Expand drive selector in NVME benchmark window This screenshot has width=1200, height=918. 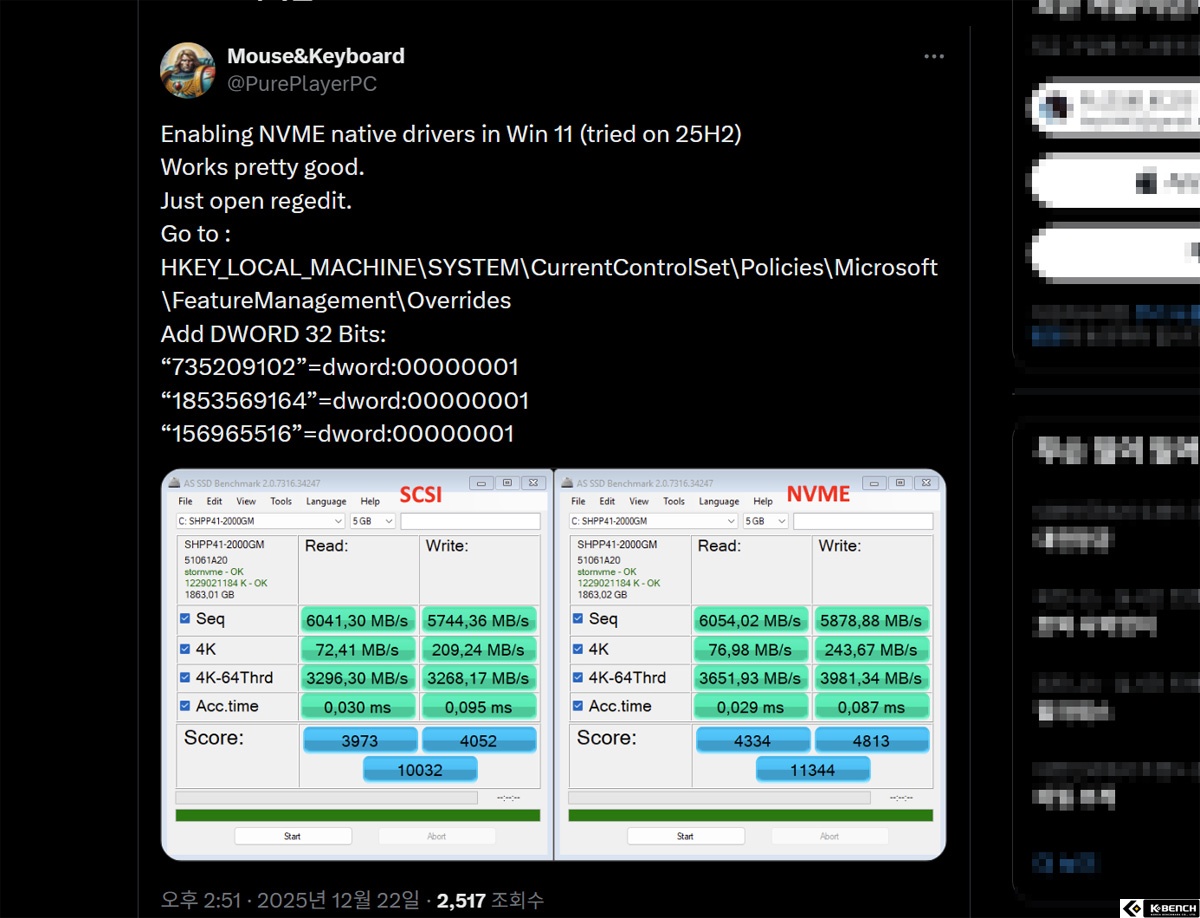point(653,521)
